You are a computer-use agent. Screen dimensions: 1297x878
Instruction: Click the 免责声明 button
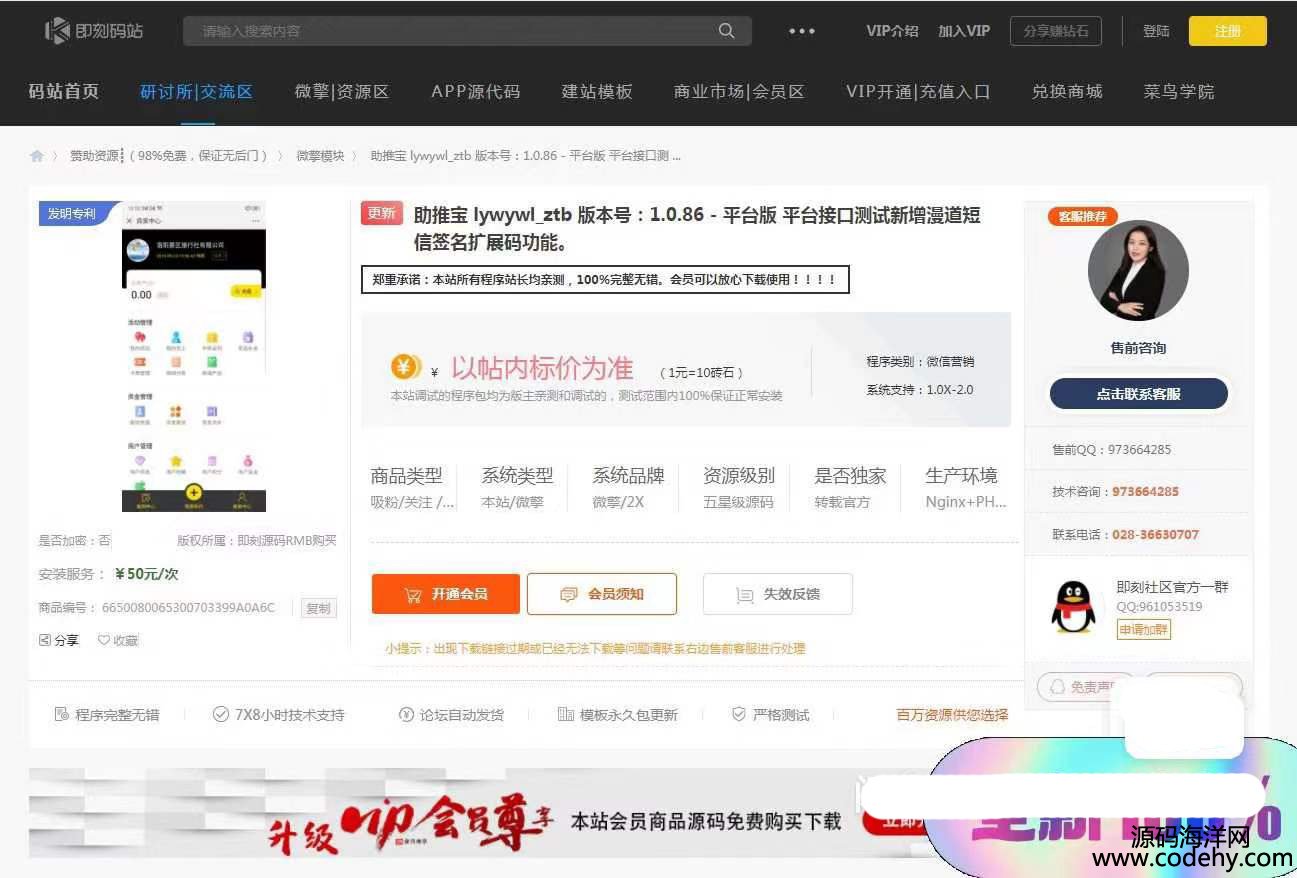point(1086,687)
